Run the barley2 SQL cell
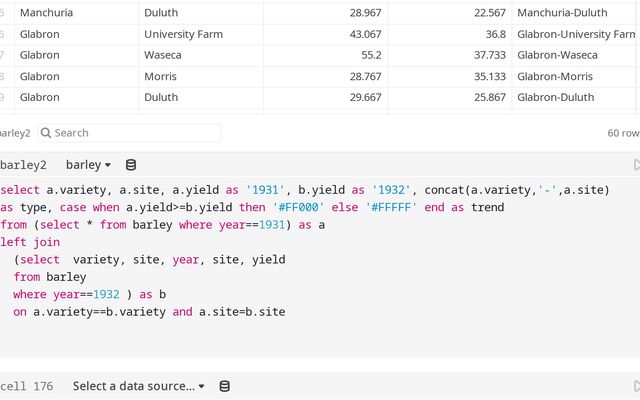Screen dimensions: 640x400 pos(636,165)
